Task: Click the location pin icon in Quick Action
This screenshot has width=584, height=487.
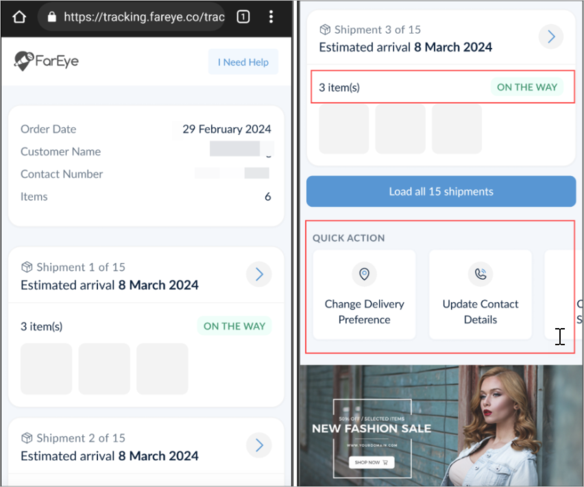Action: pos(364,274)
